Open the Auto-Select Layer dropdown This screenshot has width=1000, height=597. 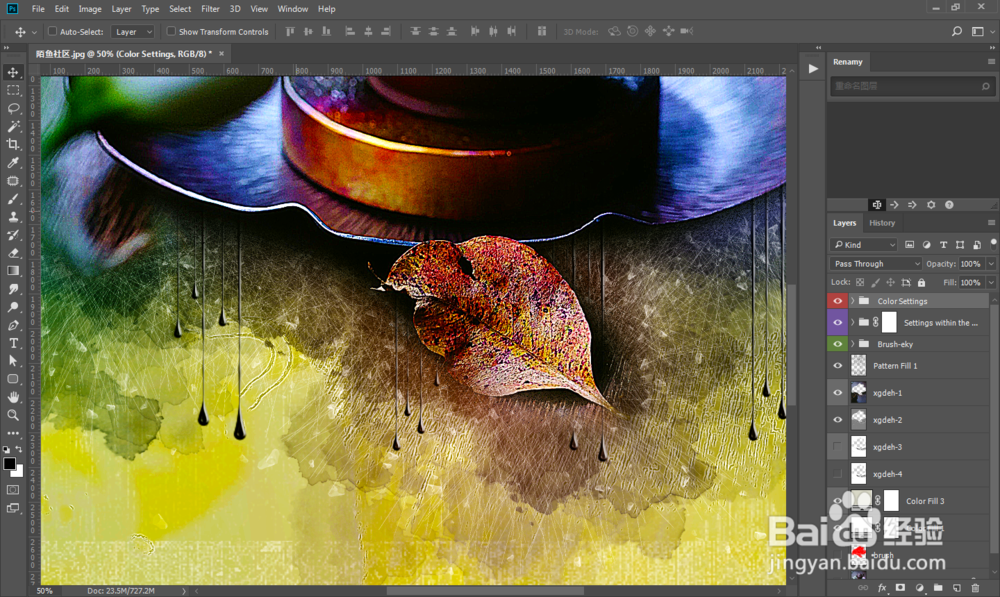pos(133,32)
